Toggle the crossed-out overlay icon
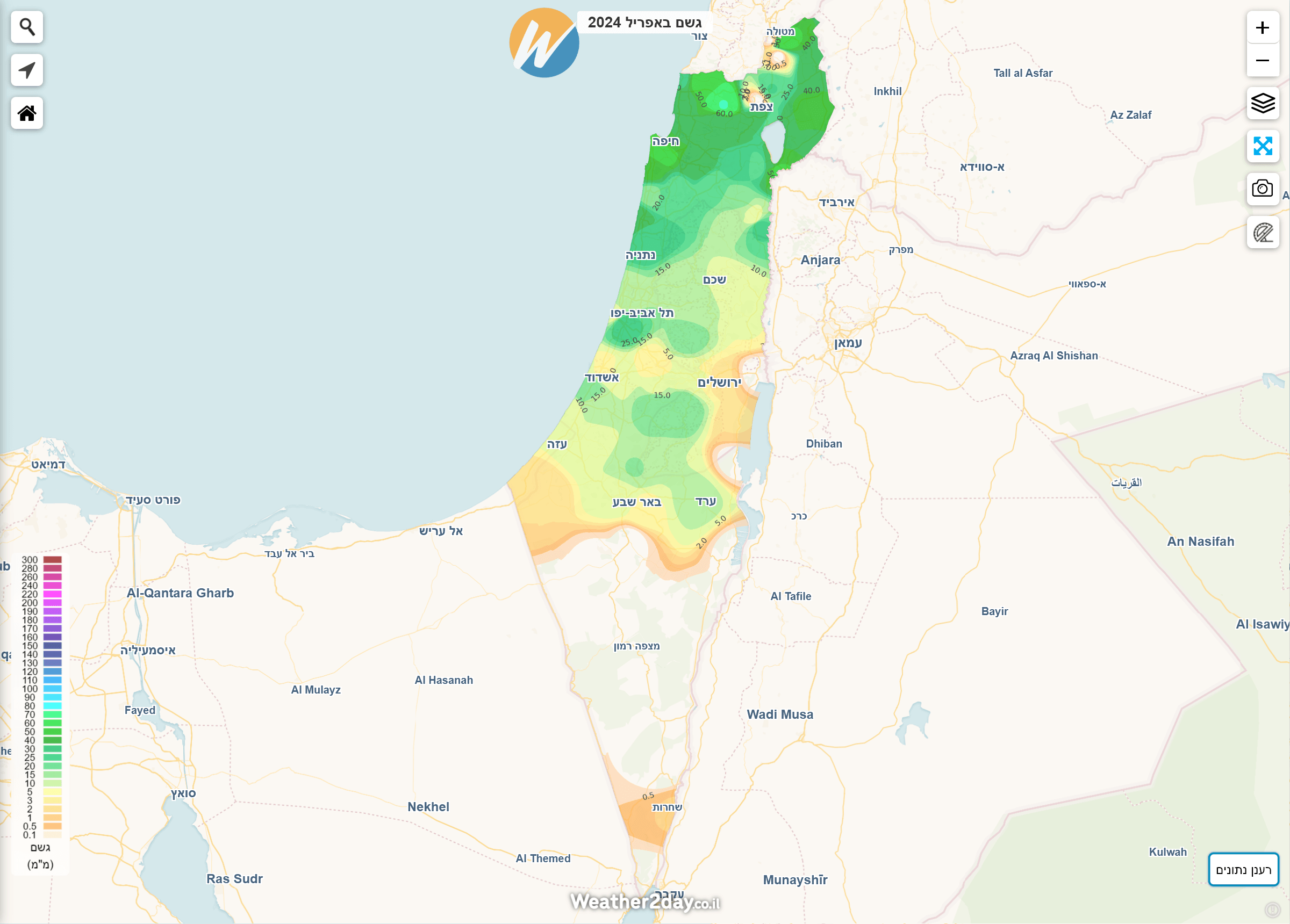Image resolution: width=1290 pixels, height=924 pixels. coord(1263,232)
